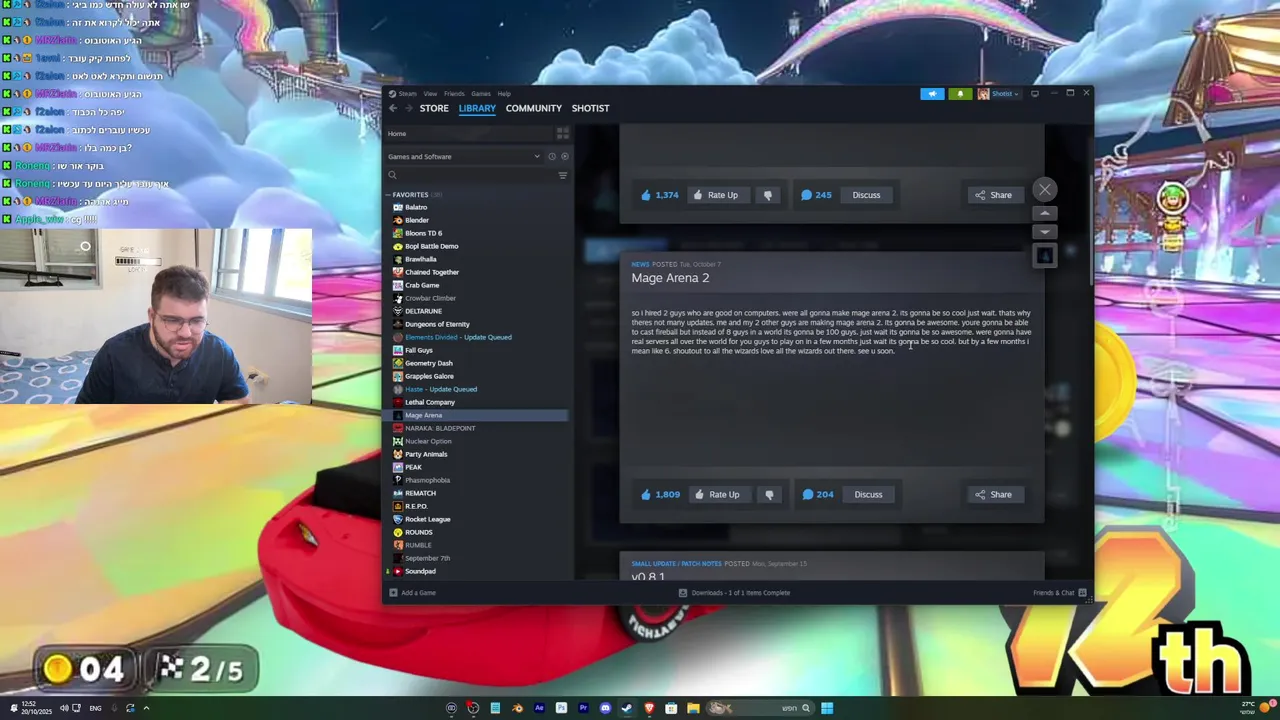Open Premiere Pro from the taskbar
The height and width of the screenshot is (720, 1280).
pyautogui.click(x=583, y=708)
